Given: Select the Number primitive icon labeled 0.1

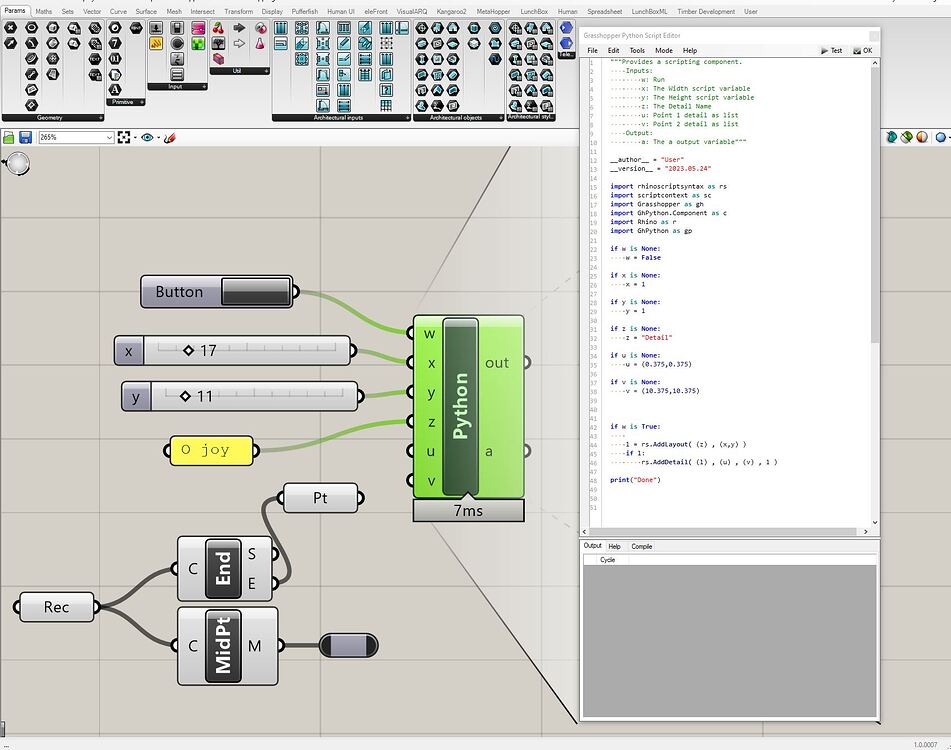Looking at the screenshot, I should (115, 58).
